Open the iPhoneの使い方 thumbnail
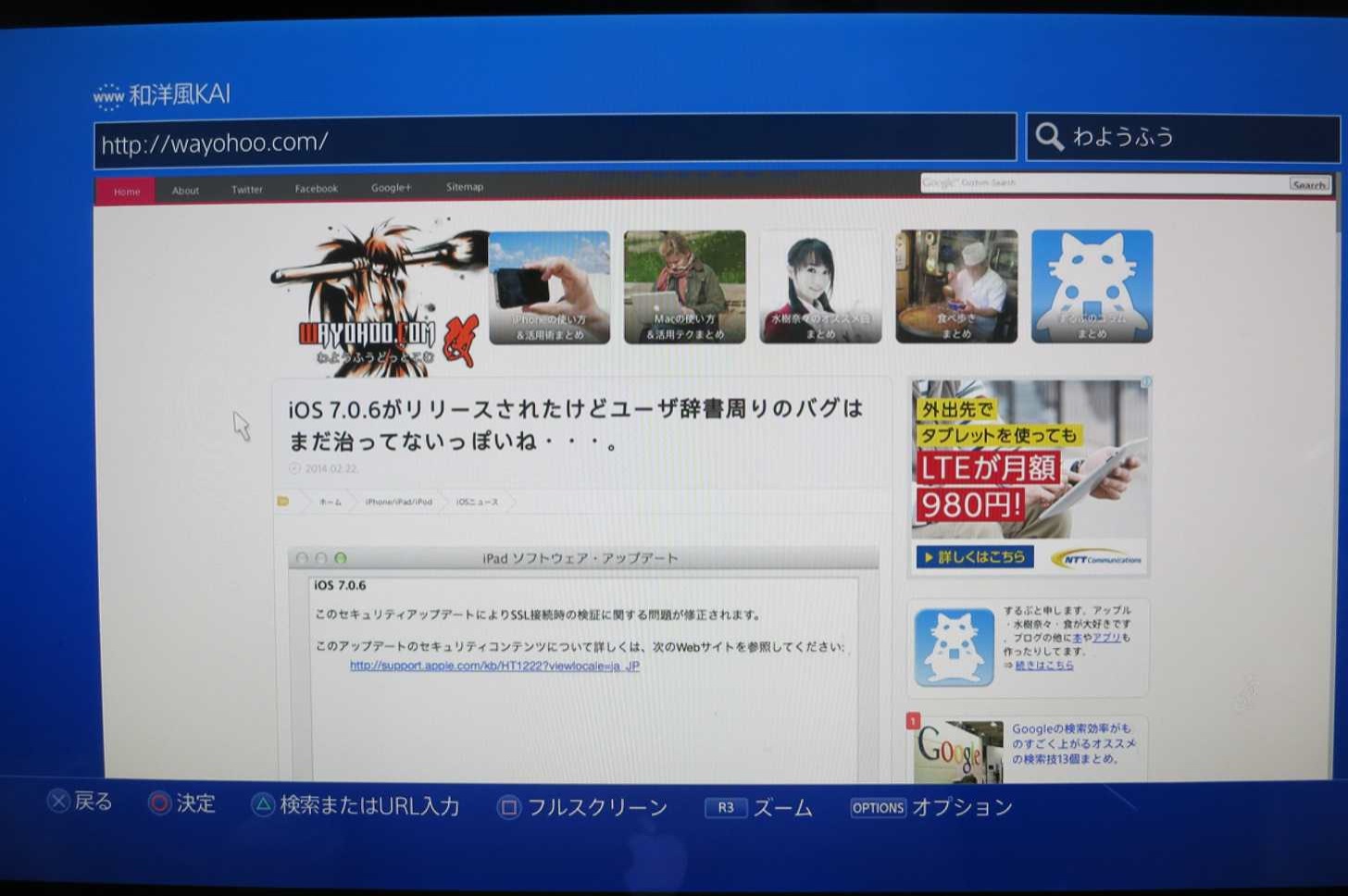Screen dimensions: 1348x896 click(549, 287)
